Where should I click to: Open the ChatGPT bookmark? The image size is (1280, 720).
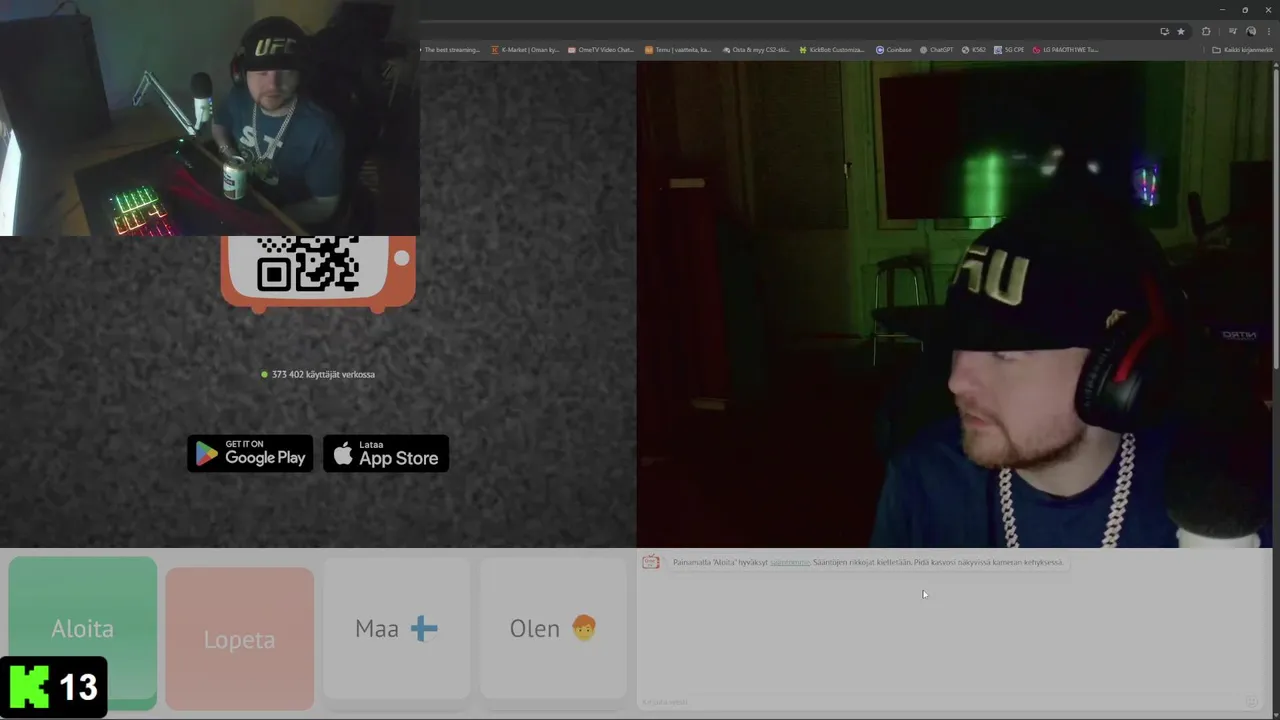point(936,50)
